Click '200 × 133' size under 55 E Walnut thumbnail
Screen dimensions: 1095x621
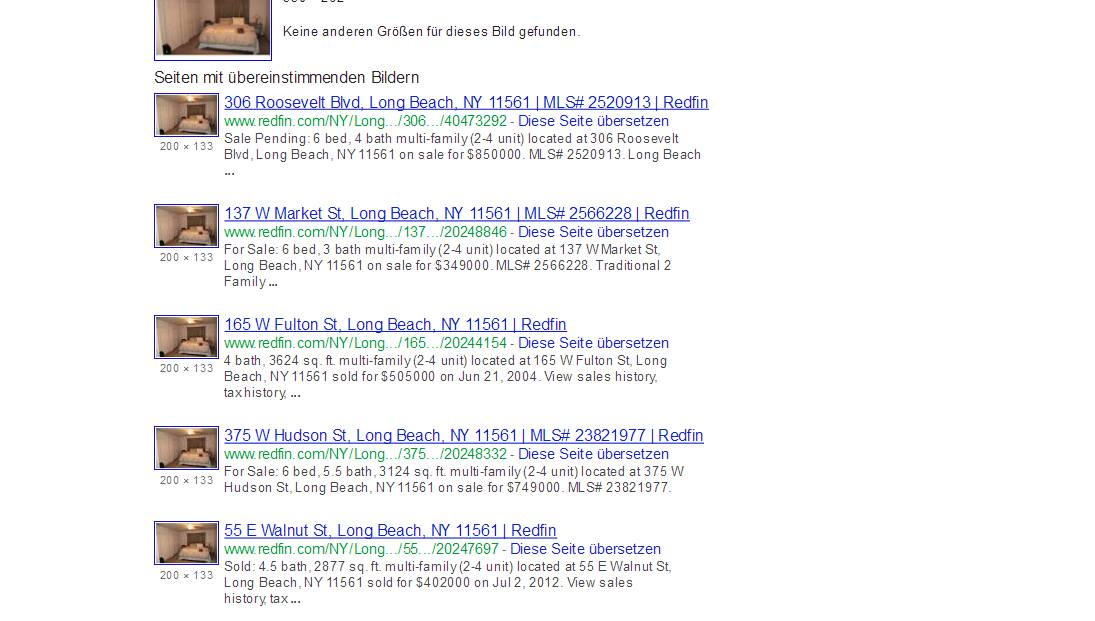click(x=186, y=576)
